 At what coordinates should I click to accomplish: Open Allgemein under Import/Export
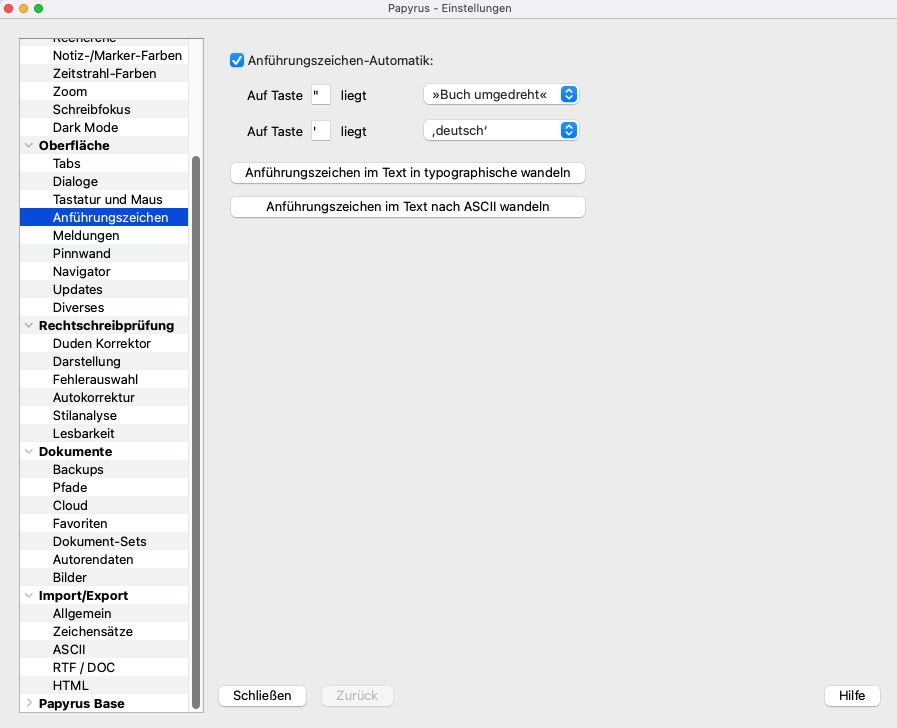104,614
